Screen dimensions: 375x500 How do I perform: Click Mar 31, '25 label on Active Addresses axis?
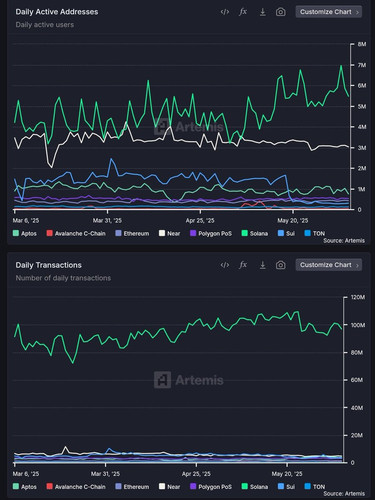(x=107, y=220)
